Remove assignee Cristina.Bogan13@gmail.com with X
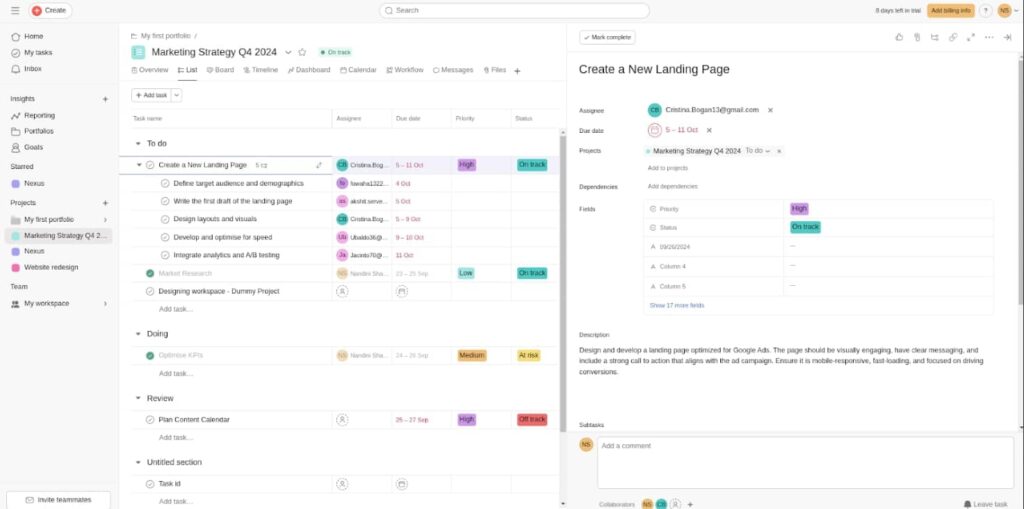 coord(770,110)
